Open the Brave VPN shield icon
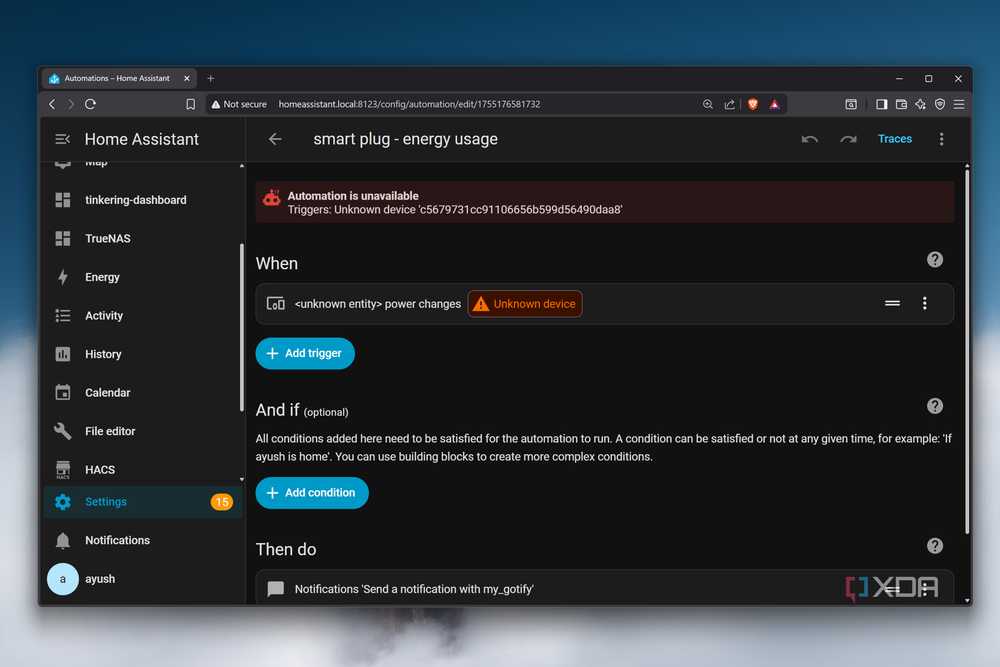 [x=939, y=104]
